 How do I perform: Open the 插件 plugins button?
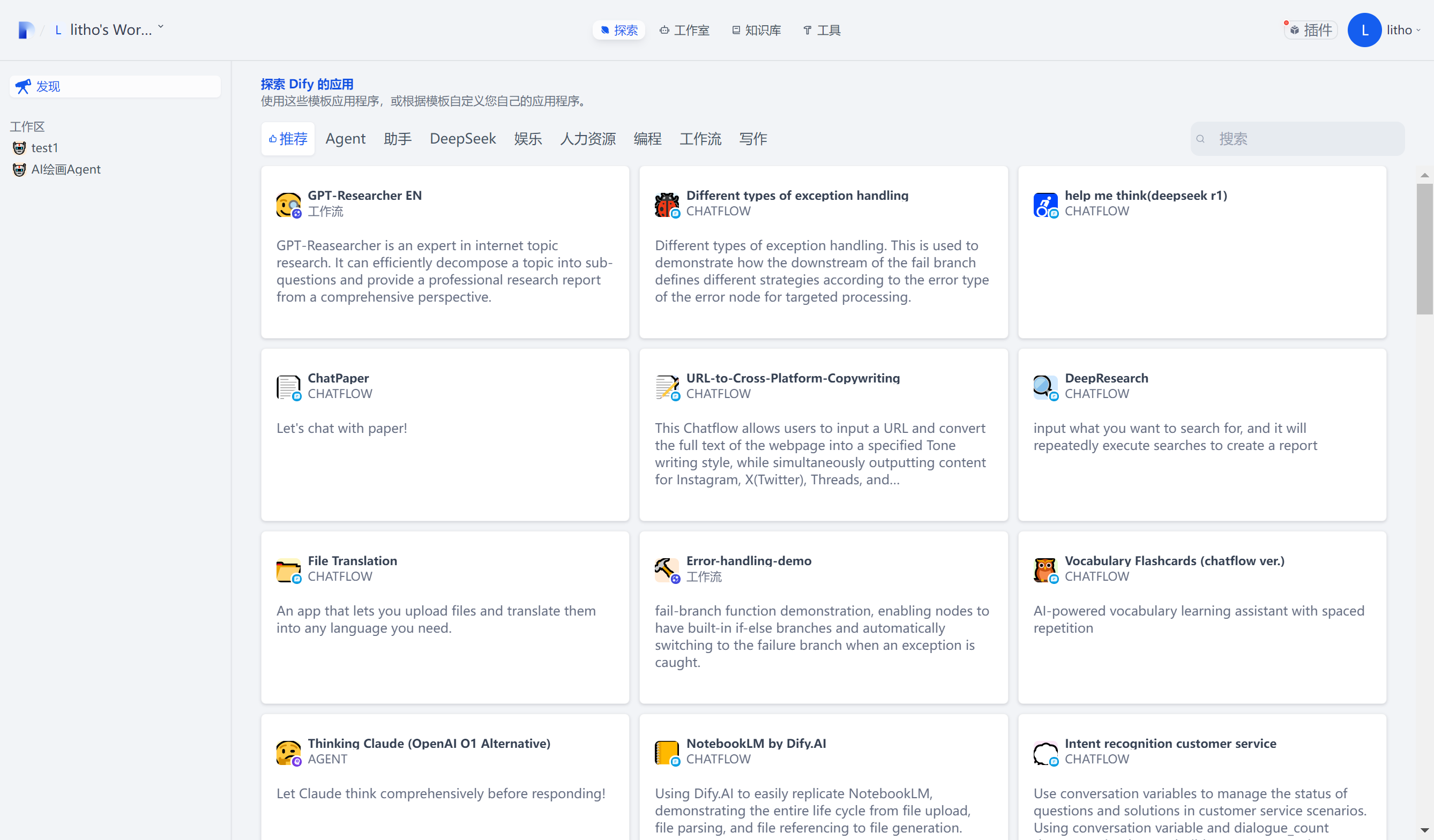click(1311, 29)
